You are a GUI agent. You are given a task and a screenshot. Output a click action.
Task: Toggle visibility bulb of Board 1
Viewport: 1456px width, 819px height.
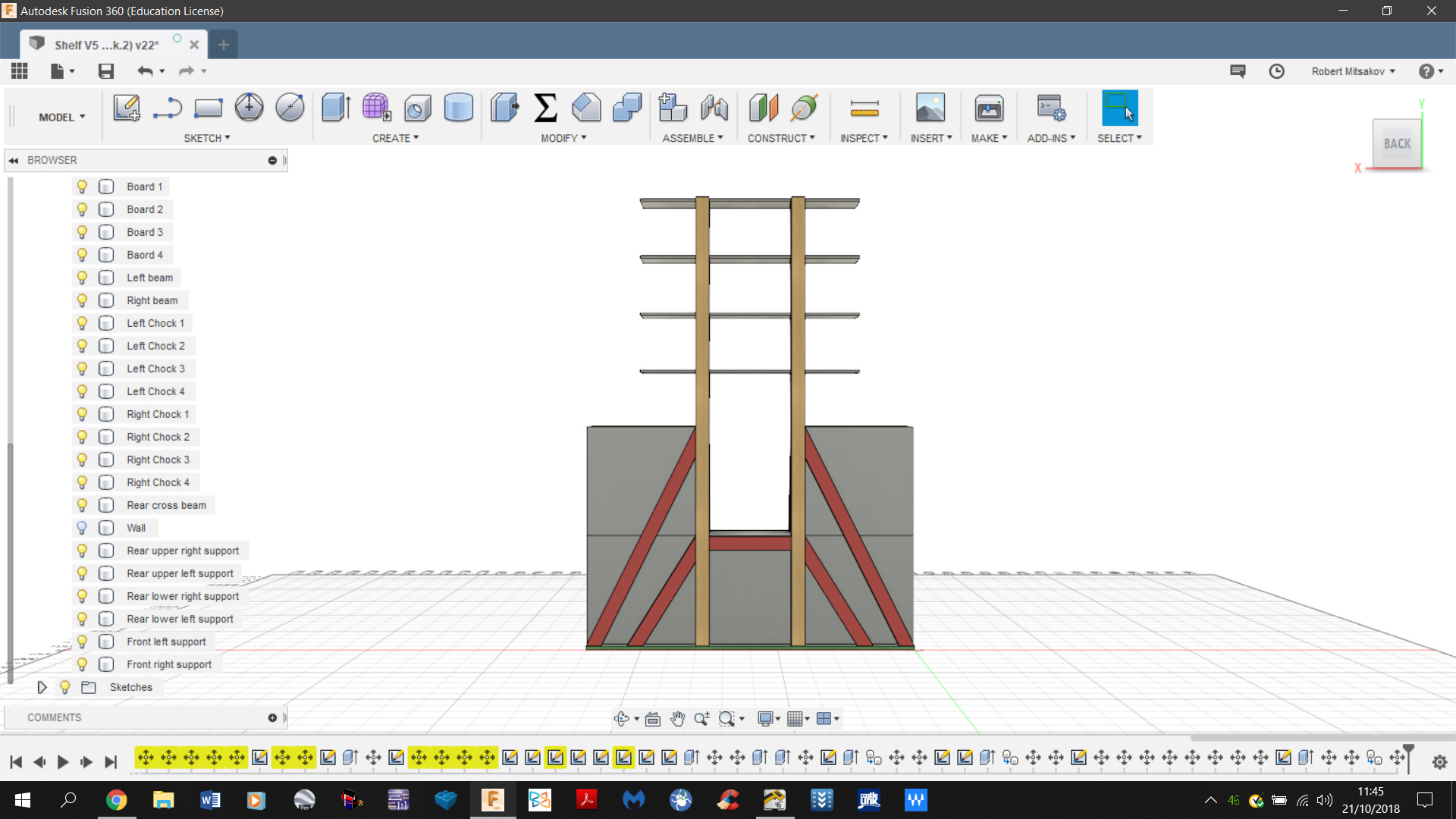click(82, 187)
